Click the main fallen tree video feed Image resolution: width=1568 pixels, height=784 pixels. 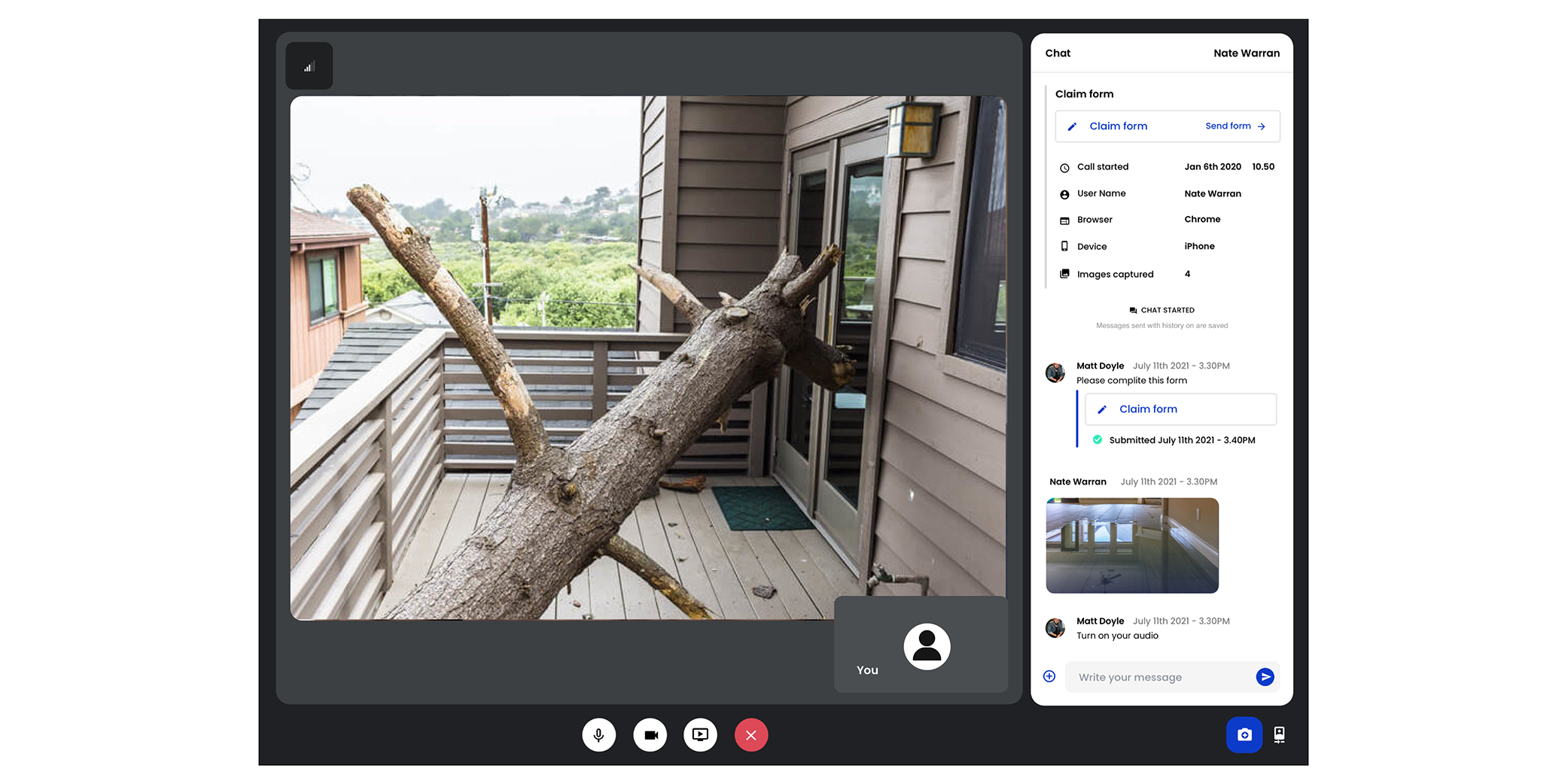tap(648, 357)
